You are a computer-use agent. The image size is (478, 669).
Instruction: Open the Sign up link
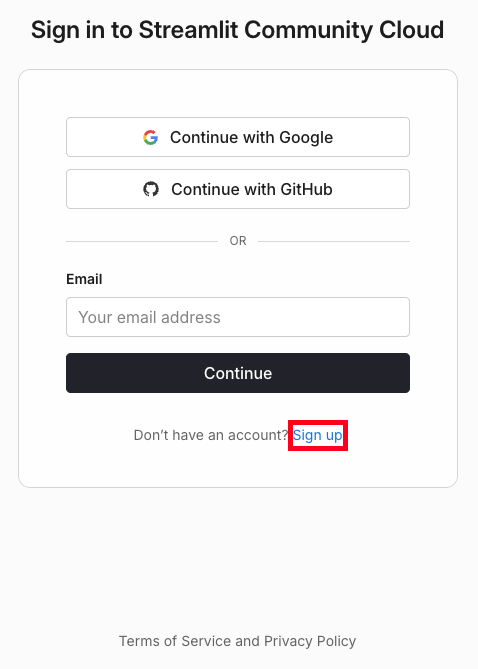coord(318,435)
